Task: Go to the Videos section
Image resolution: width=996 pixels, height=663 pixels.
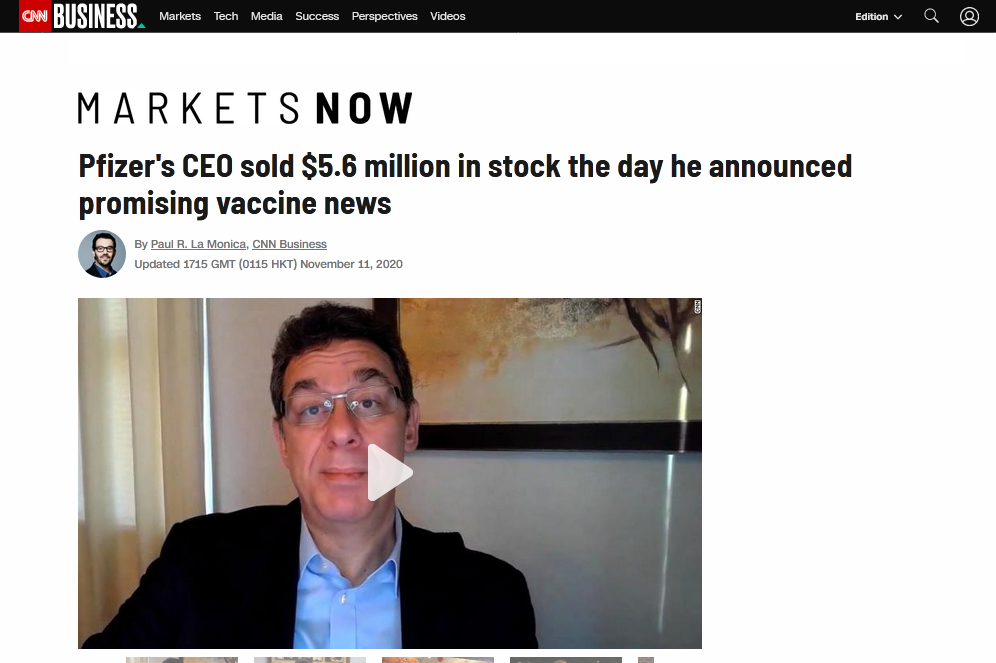Action: (447, 16)
